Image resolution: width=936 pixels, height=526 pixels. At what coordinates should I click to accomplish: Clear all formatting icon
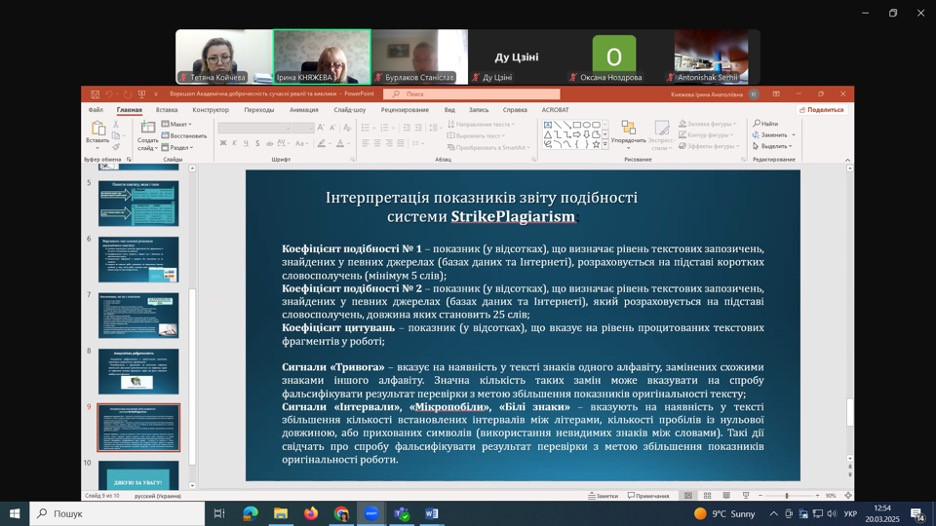coord(347,128)
